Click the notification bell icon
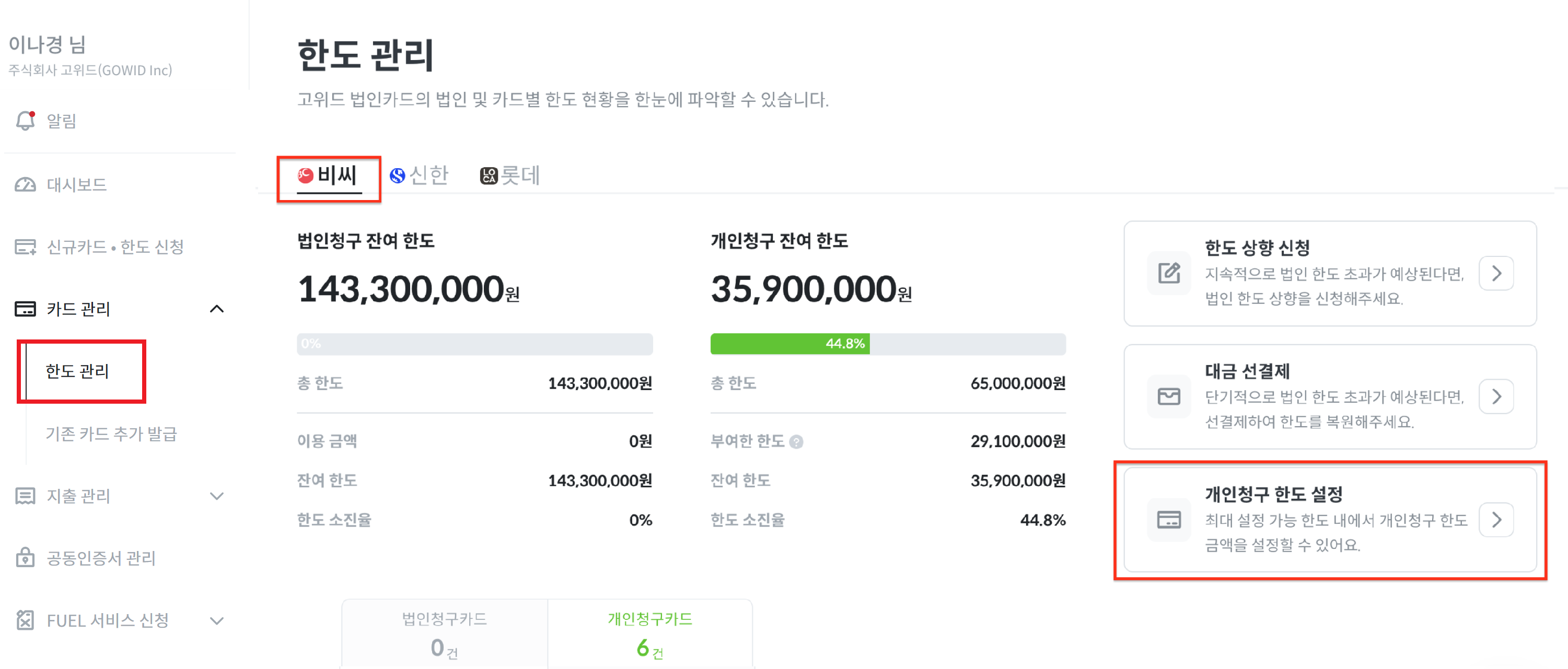The height and width of the screenshot is (669, 1568). click(x=25, y=121)
